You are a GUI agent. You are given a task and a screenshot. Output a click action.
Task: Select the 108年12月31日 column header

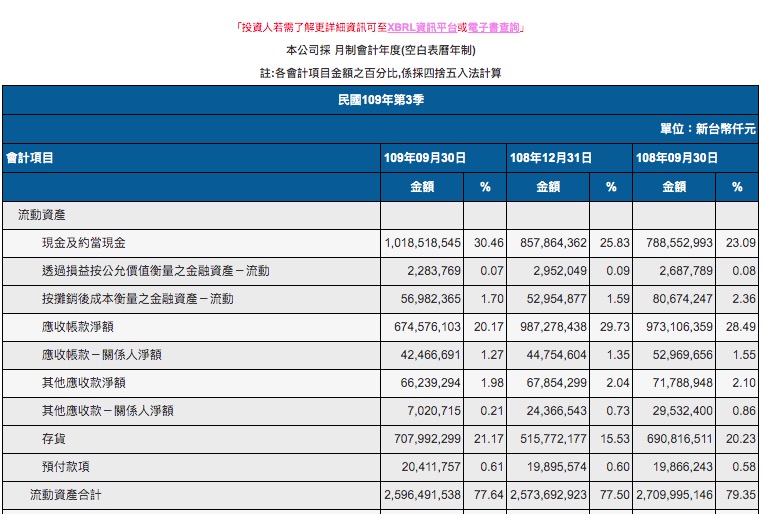pyautogui.click(x=551, y=158)
